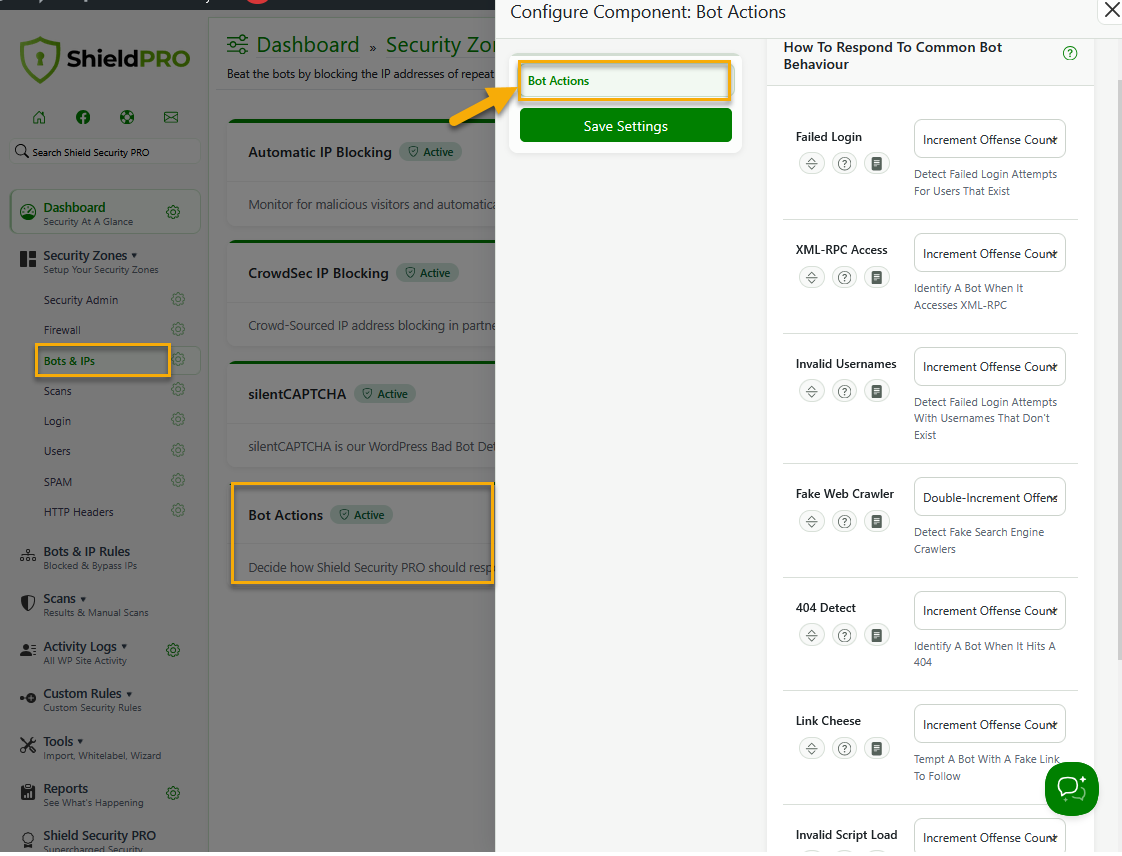The height and width of the screenshot is (856, 1122).
Task: Open the 404 Detect response dropdown
Action: coord(990,611)
